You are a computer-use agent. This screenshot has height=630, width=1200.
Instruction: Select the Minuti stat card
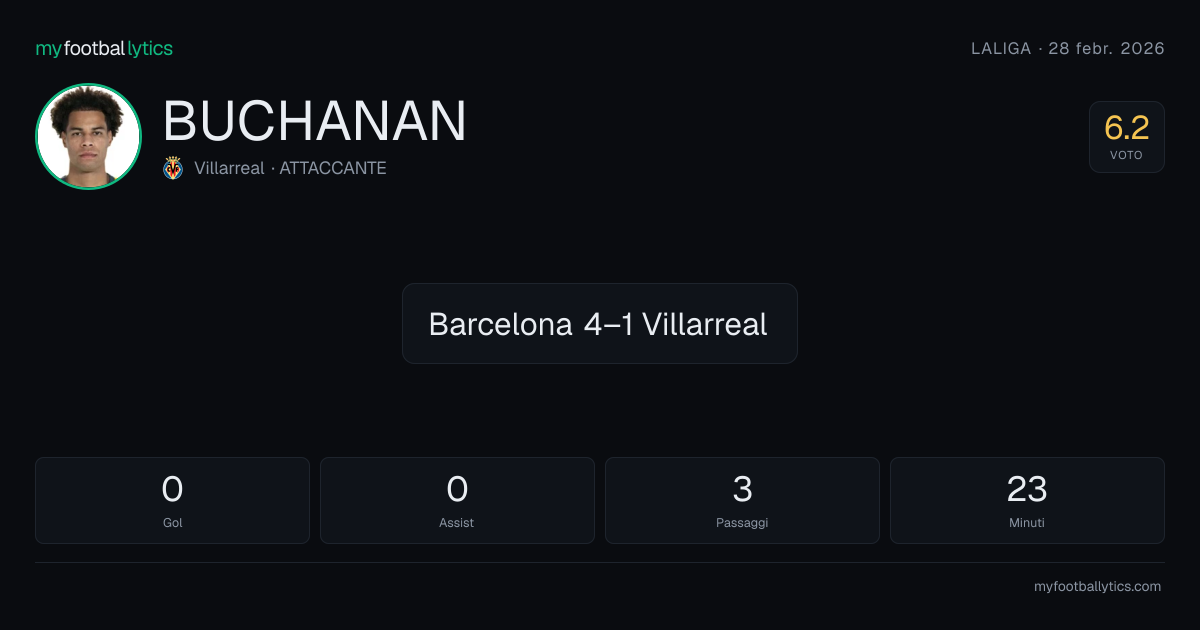(1027, 500)
